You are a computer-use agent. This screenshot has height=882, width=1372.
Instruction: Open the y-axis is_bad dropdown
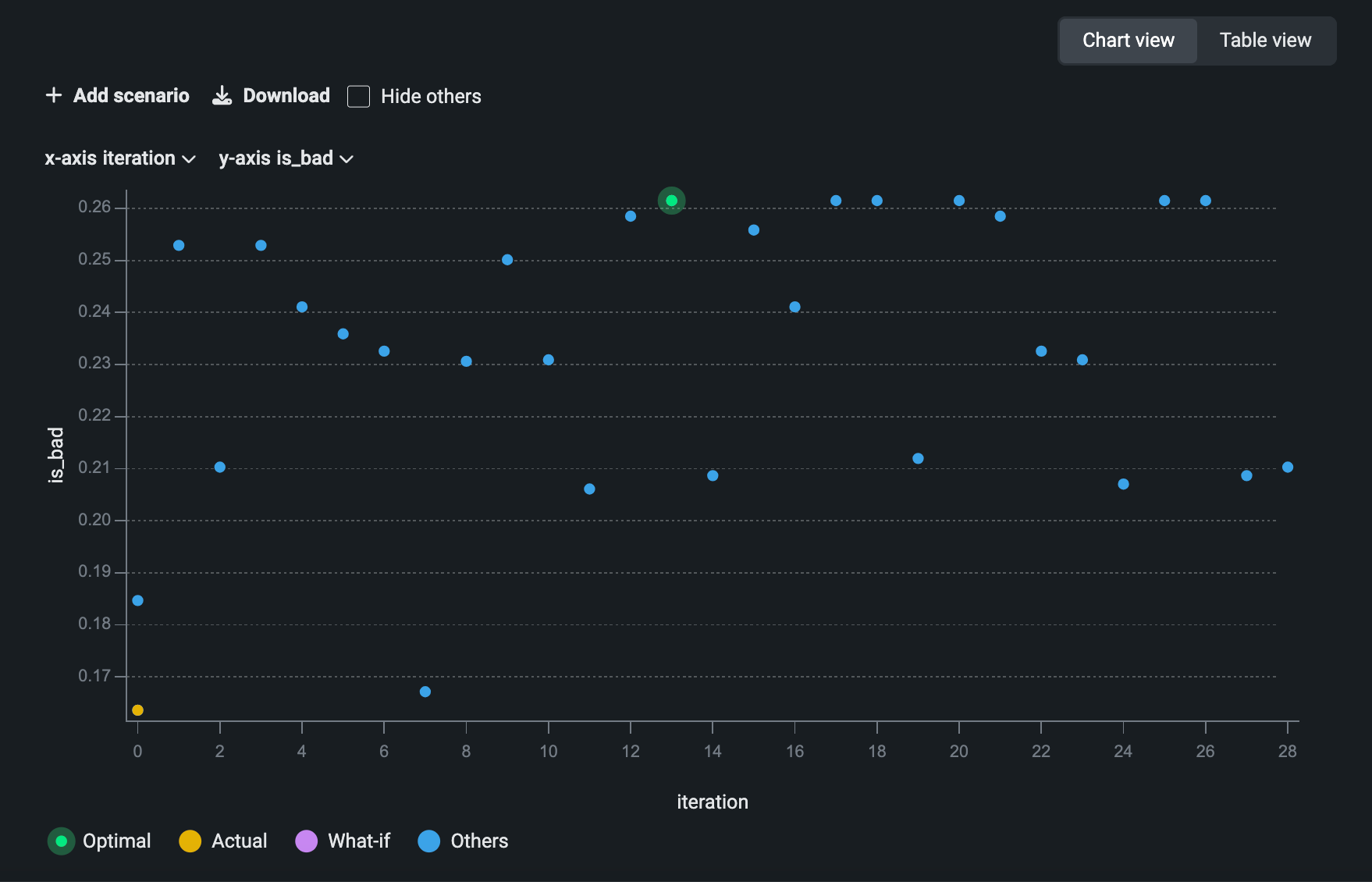click(x=286, y=158)
